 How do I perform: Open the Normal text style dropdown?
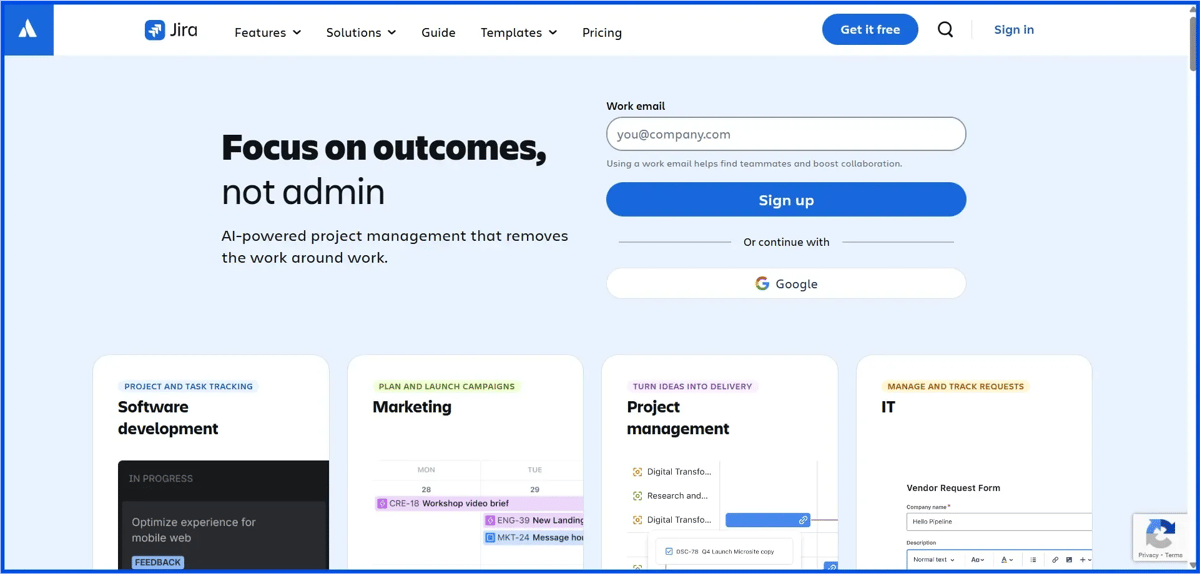pos(934,560)
